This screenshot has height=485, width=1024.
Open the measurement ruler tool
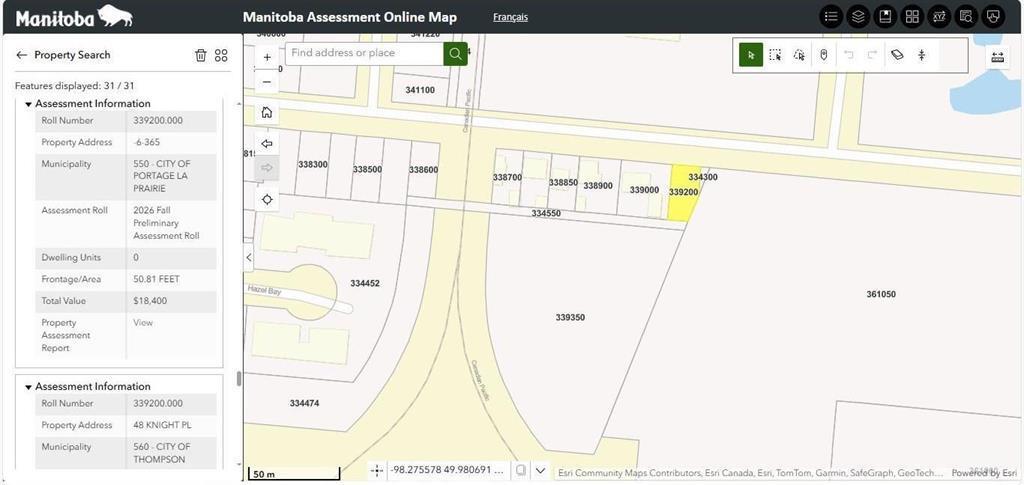pos(997,57)
